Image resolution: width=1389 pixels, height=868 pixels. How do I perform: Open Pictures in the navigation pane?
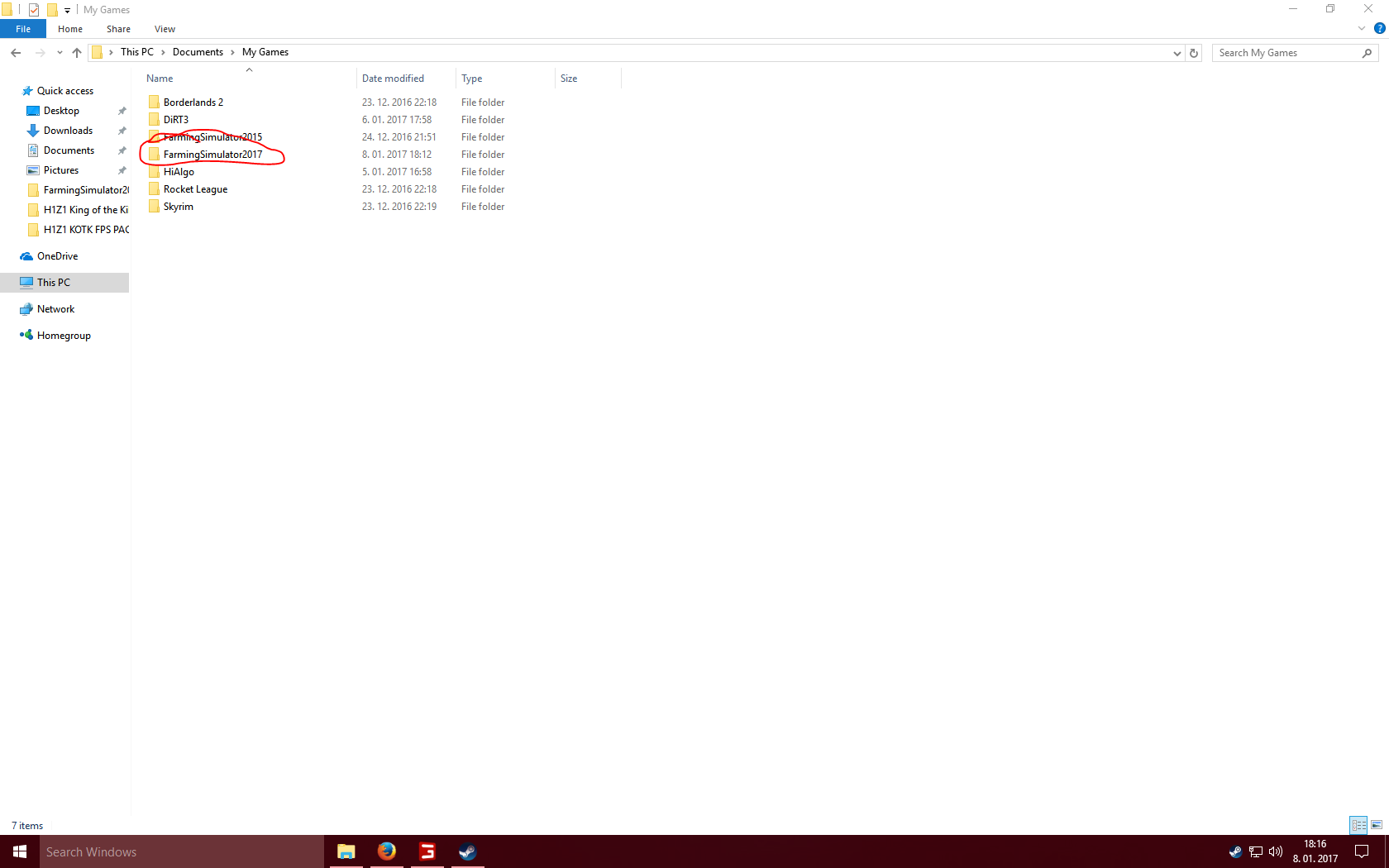click(x=61, y=170)
